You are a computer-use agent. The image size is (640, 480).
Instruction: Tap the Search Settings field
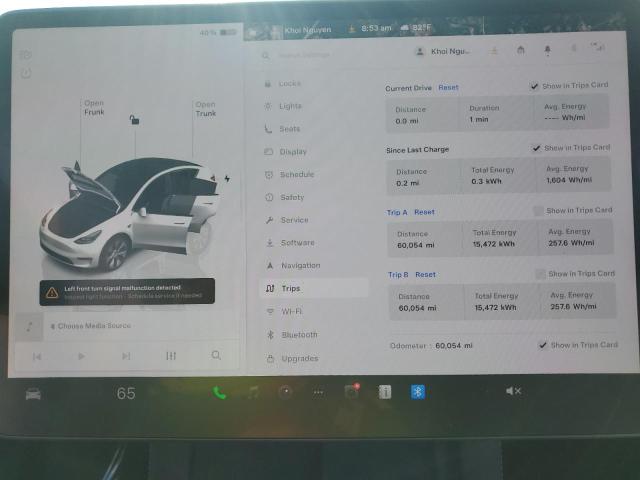[304, 55]
